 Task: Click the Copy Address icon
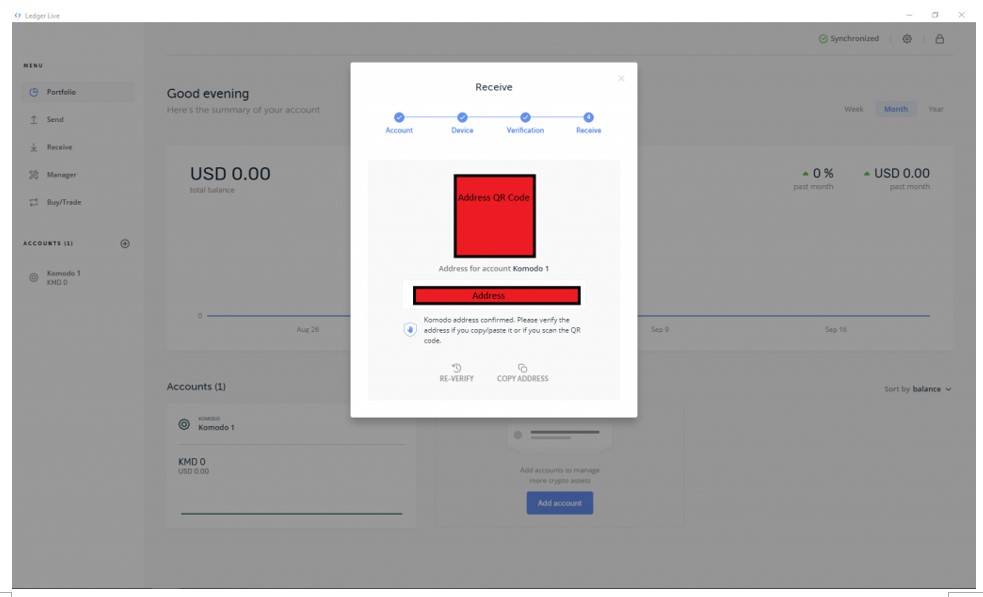pos(522,368)
